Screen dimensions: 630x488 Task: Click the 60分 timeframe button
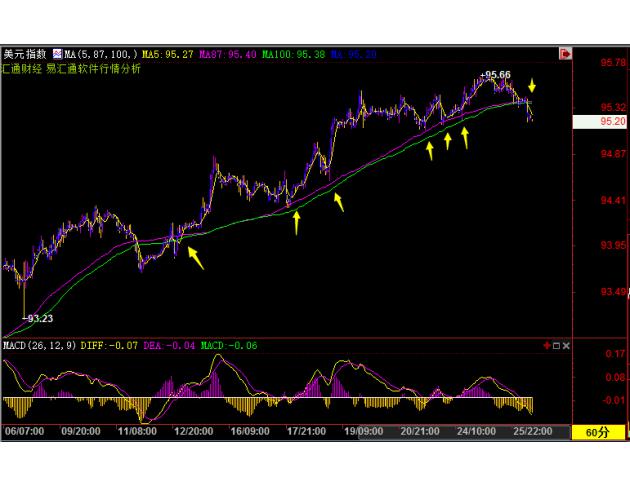coord(597,432)
